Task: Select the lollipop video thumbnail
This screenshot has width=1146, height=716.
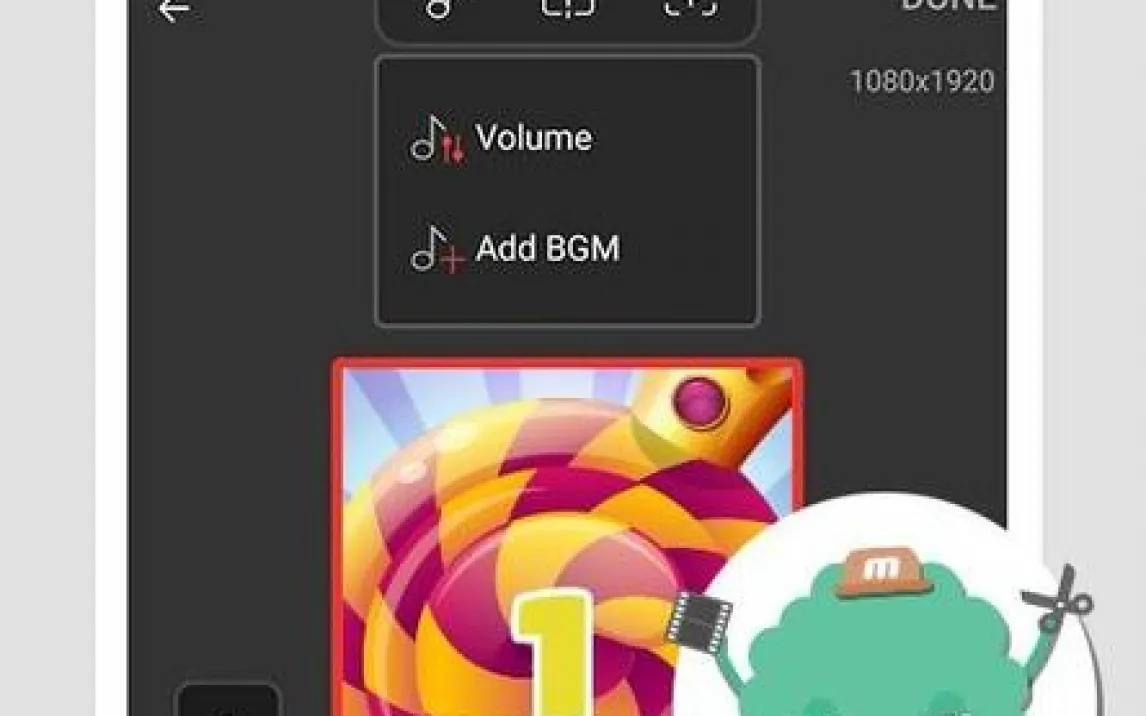Action: tap(568, 537)
